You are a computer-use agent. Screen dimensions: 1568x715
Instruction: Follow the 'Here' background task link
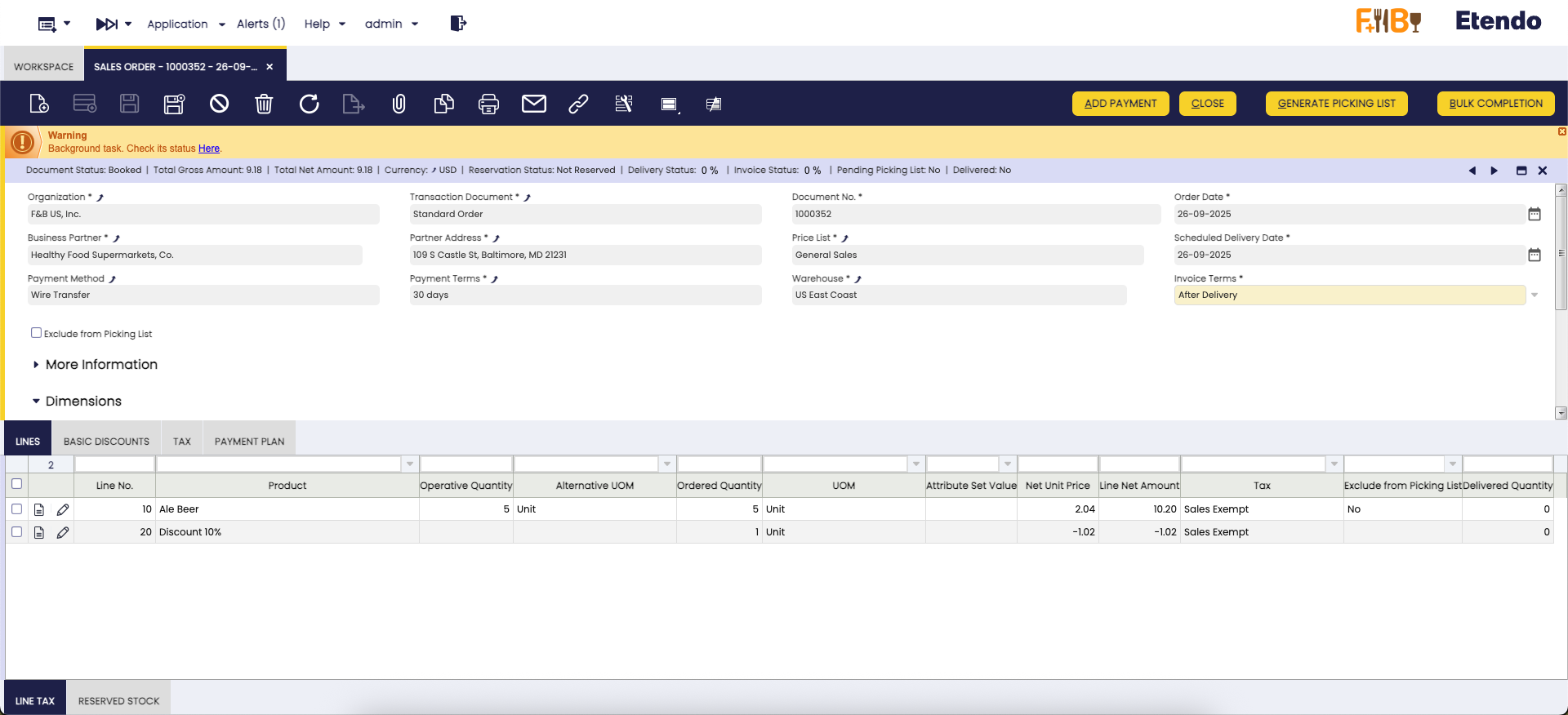[x=209, y=149]
